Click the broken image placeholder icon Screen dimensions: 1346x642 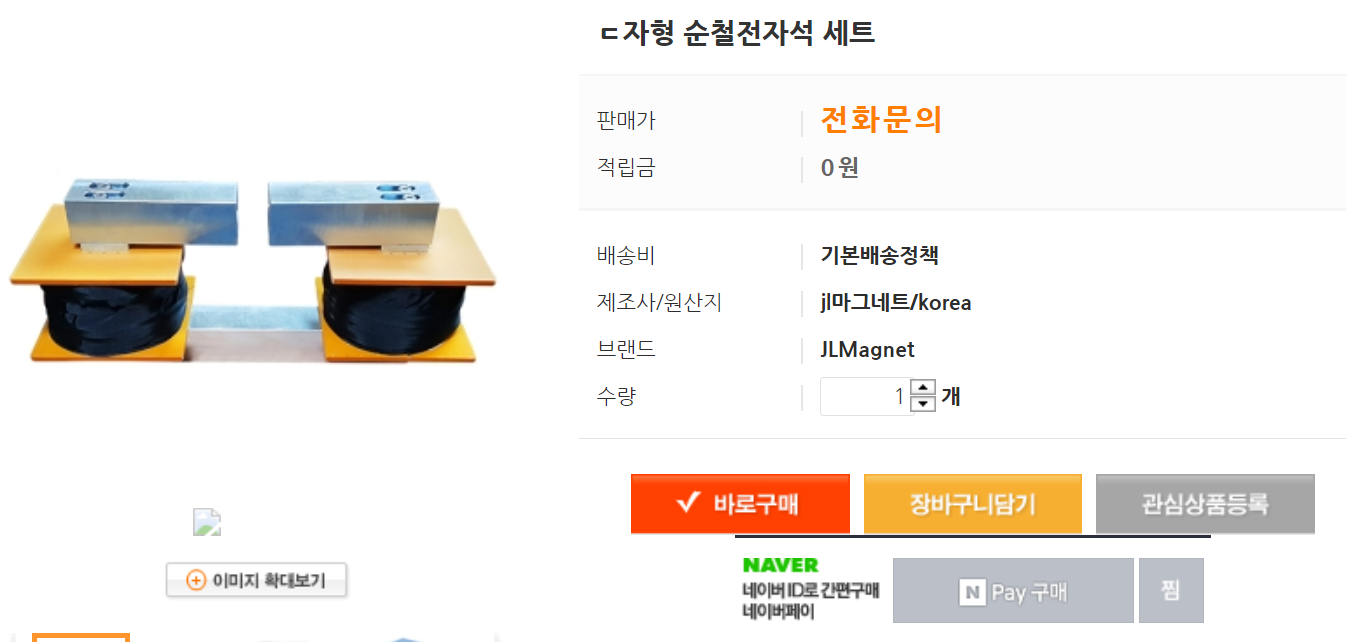point(207,522)
